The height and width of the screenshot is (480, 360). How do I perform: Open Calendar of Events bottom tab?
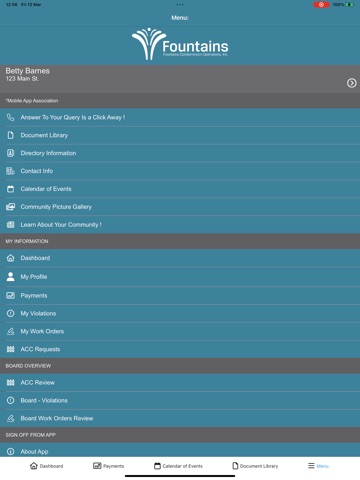click(178, 466)
